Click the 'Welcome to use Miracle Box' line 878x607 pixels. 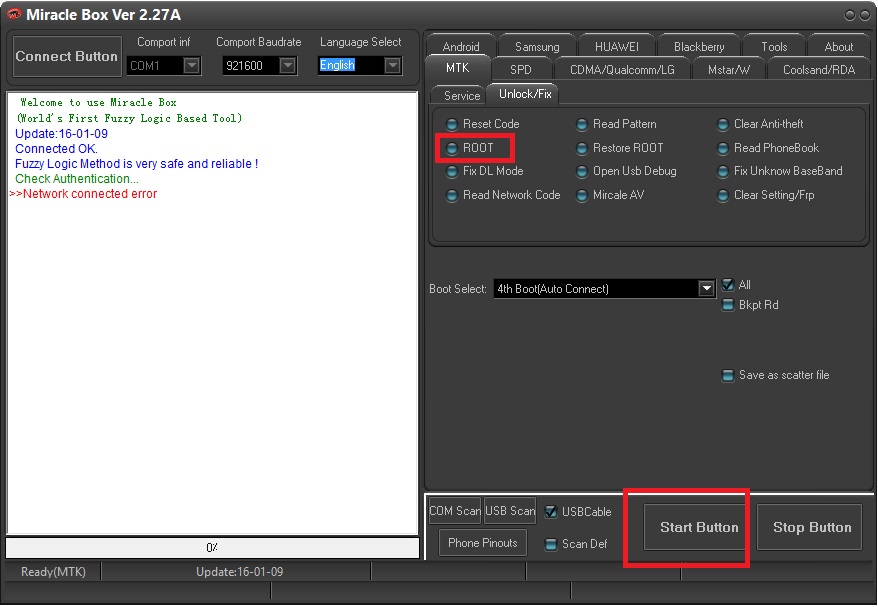(99, 102)
